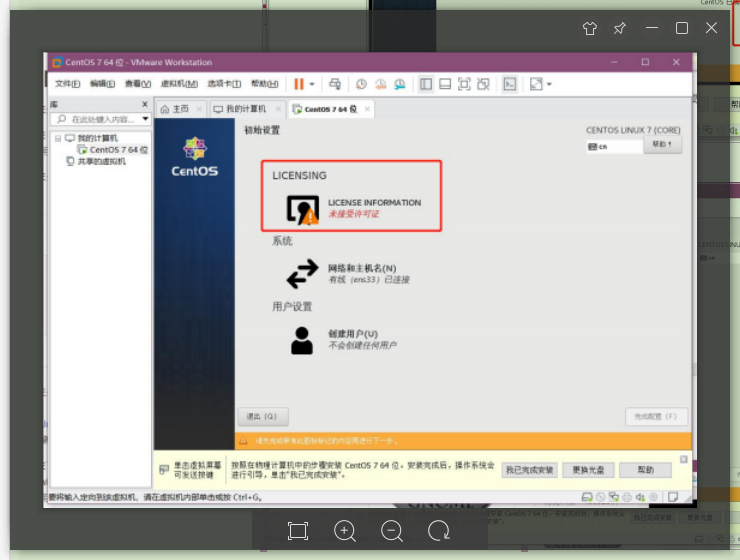
Task: Open 创建用户(U) user creation
Action: [x=344, y=340]
